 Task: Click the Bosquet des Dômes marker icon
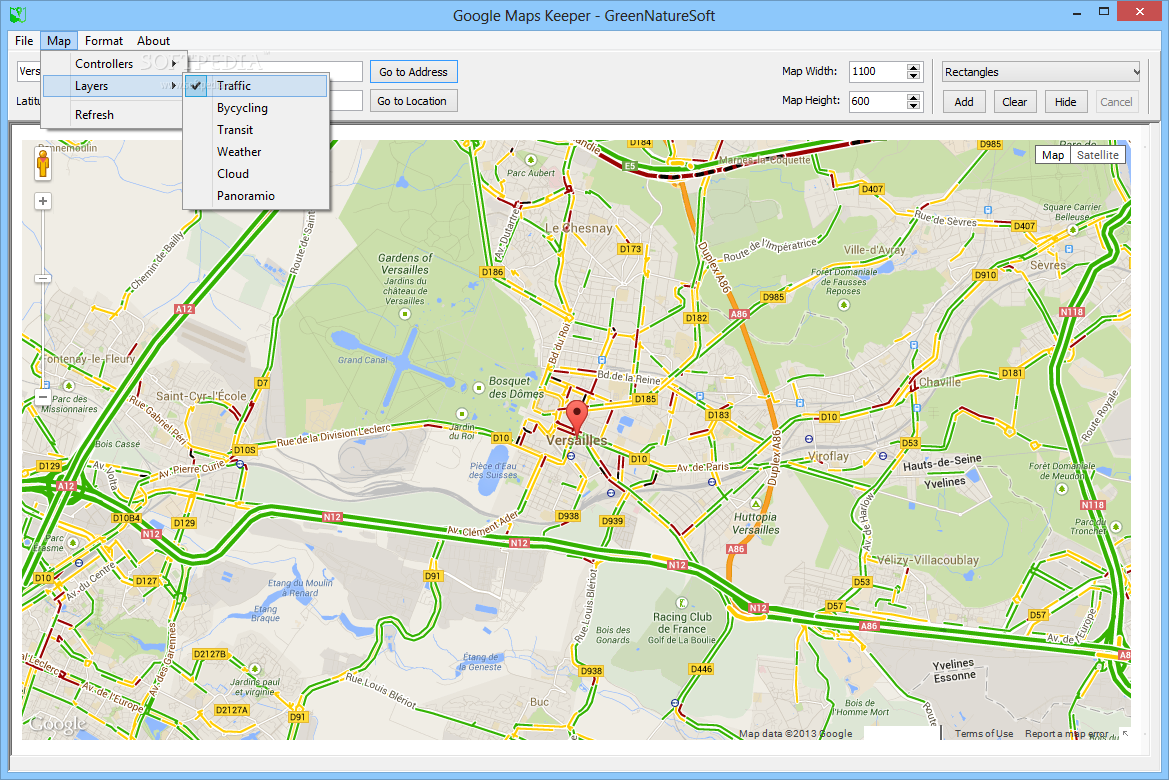(479, 388)
